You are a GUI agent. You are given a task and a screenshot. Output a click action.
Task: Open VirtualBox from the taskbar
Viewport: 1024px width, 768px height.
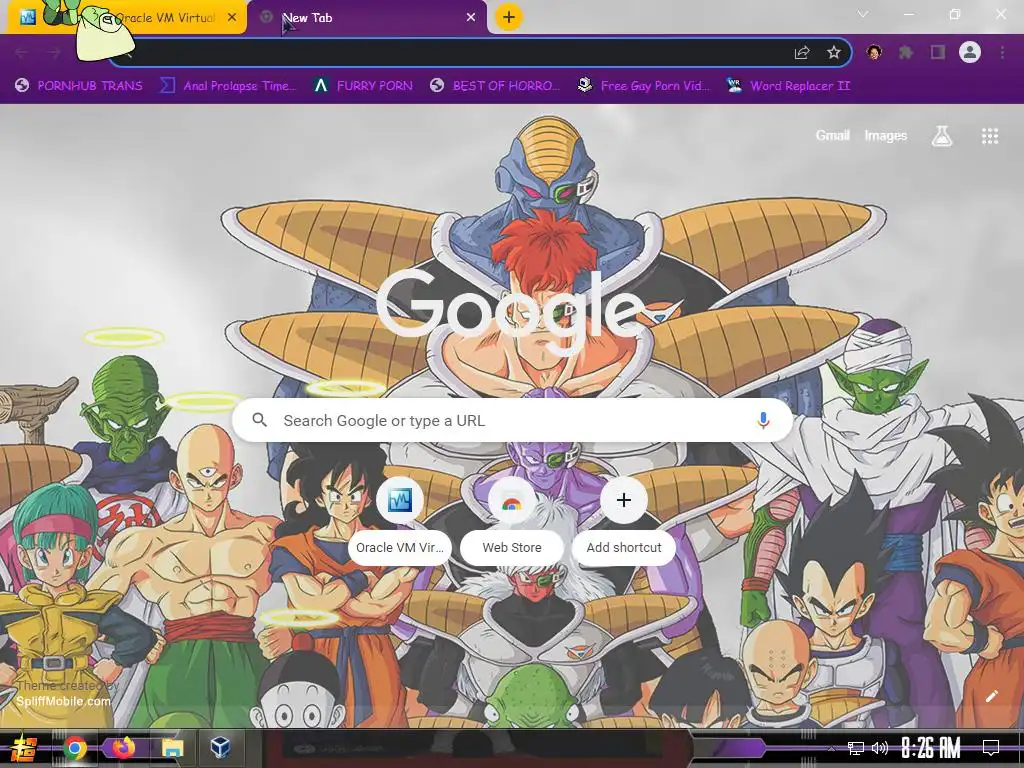[x=221, y=748]
